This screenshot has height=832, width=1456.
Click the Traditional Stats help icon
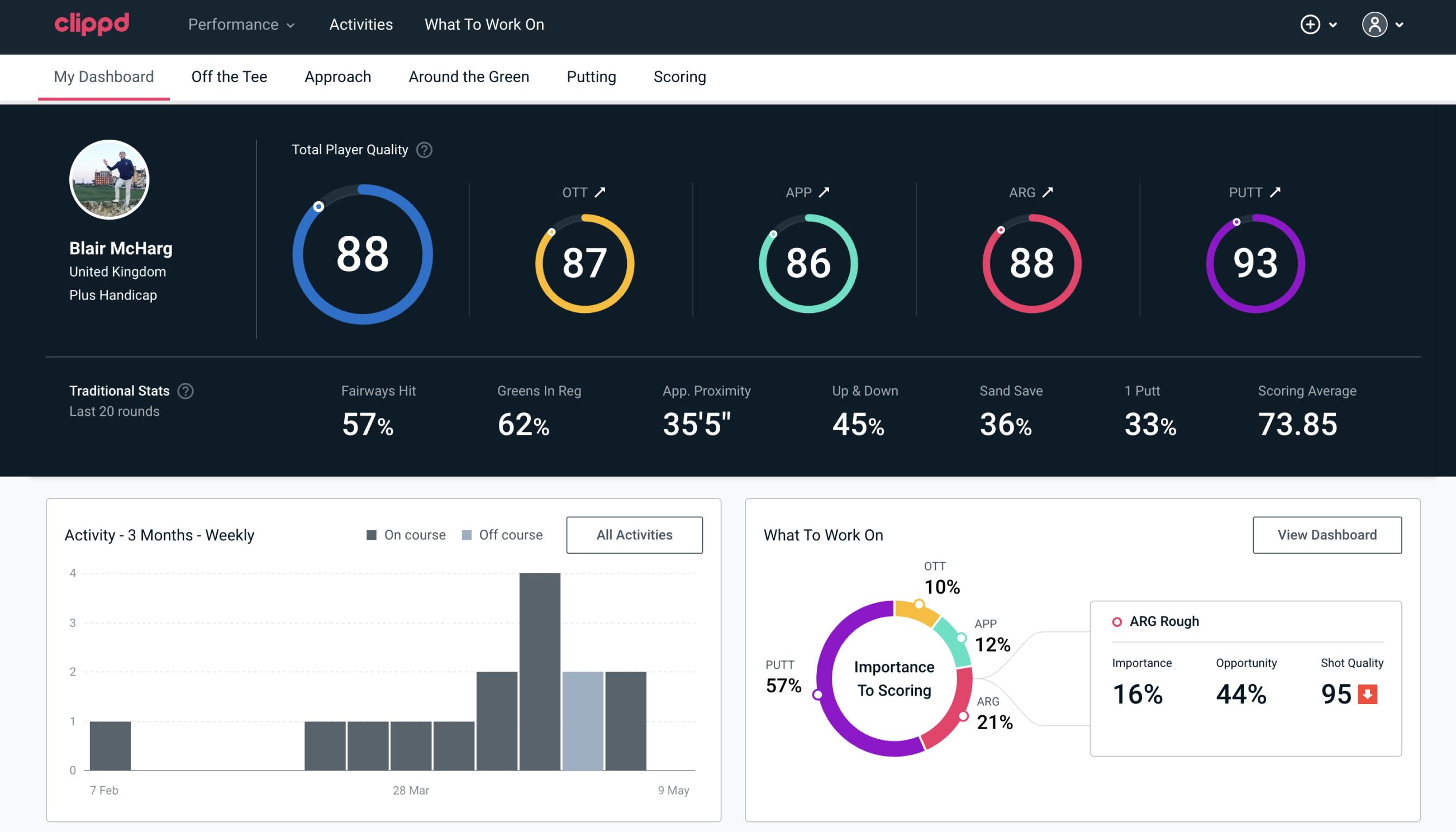(185, 390)
